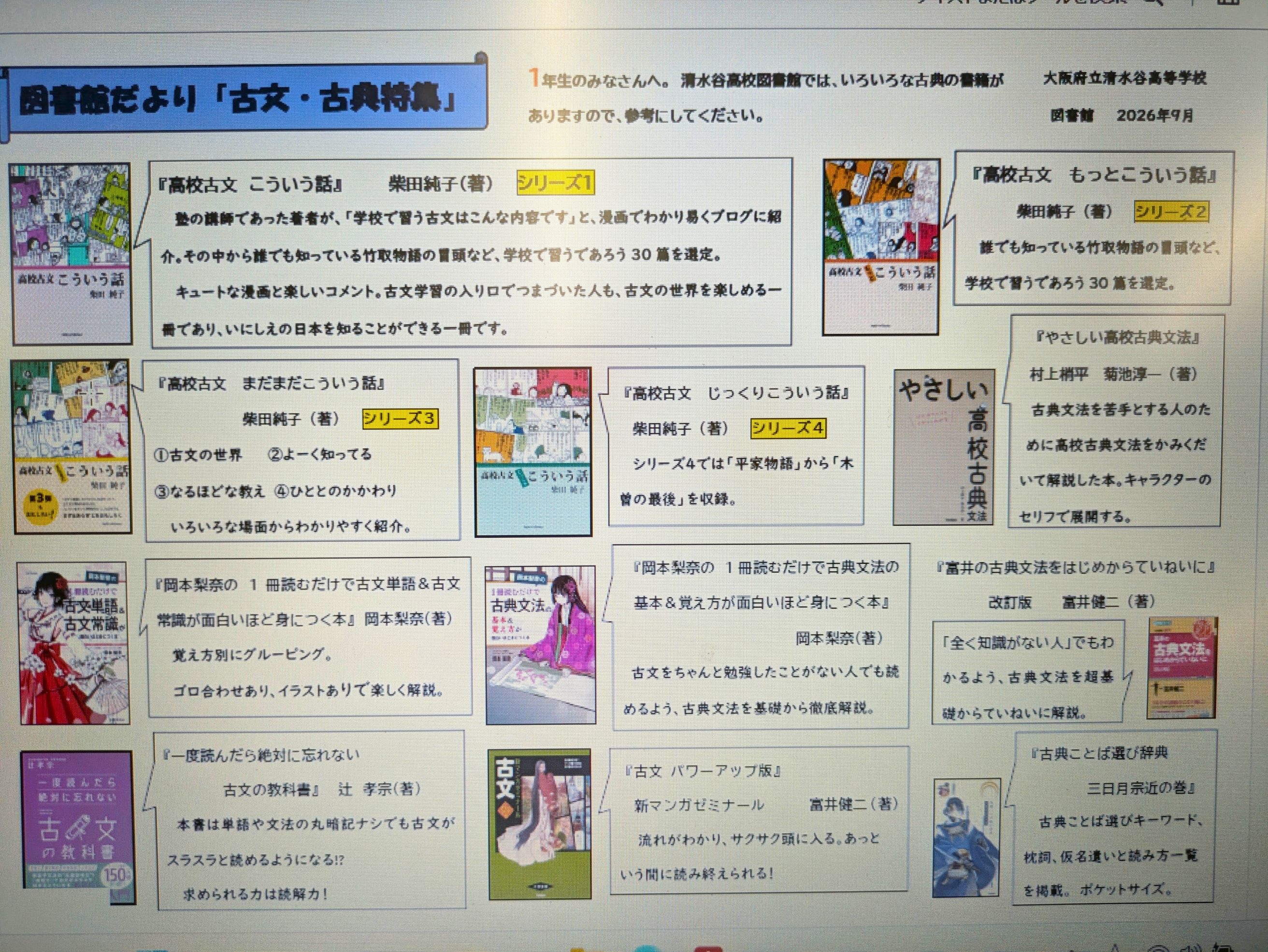Screen dimensions: 1268x952
Task: Click the line 曽の最後」を収録。
Action: click(x=678, y=499)
